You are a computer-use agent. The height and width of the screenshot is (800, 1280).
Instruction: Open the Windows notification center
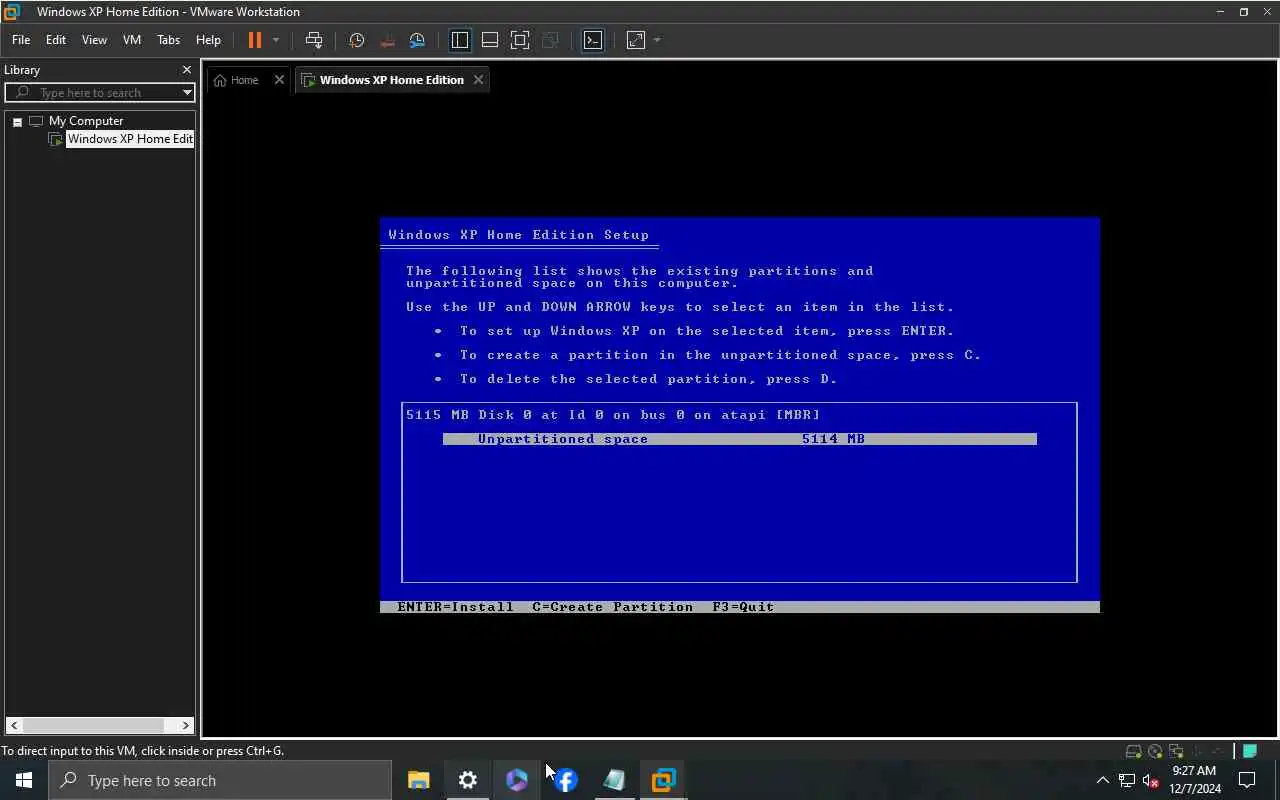pos(1247,780)
